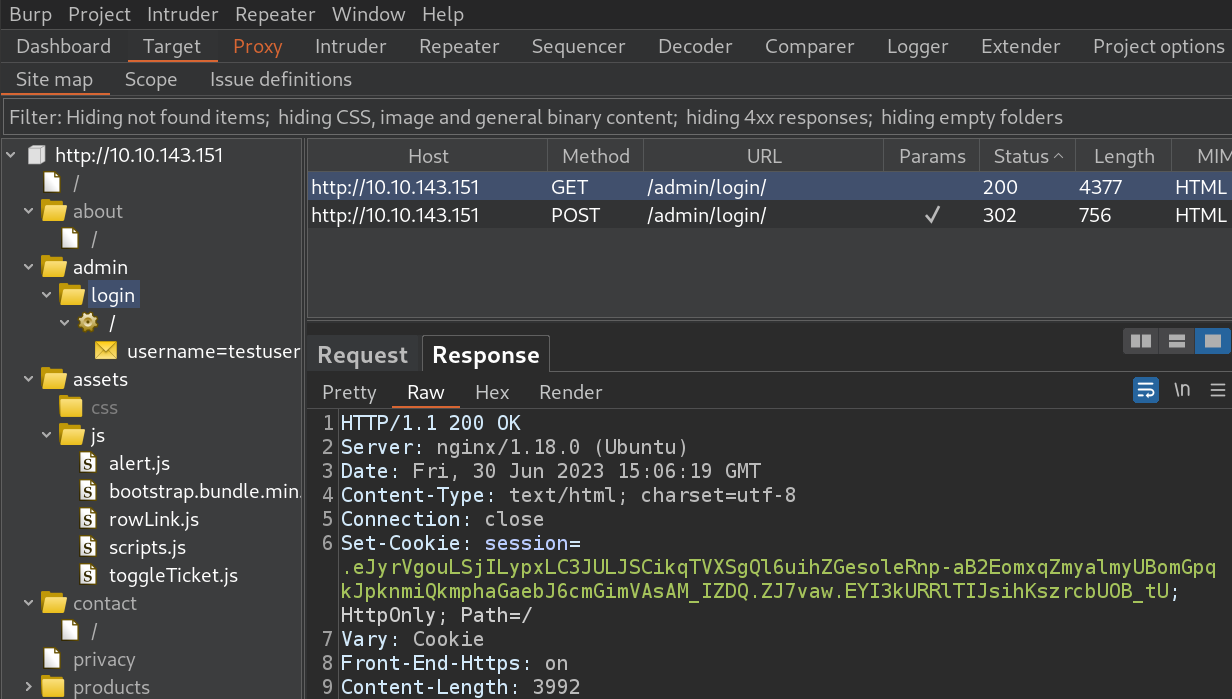
Task: Switch to the Request tab
Action: (x=363, y=355)
